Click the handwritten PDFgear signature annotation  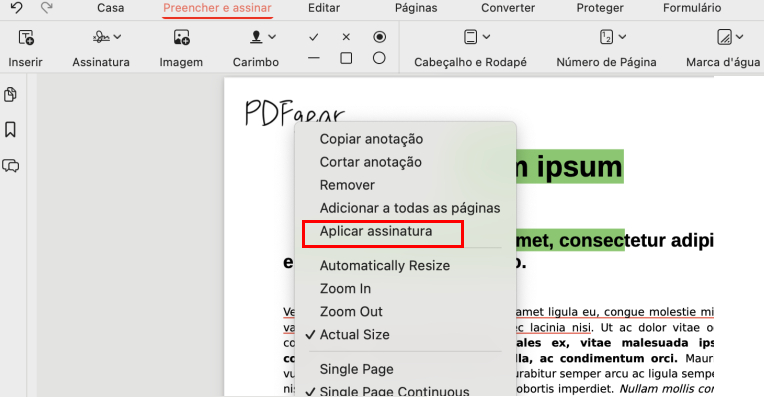(x=294, y=112)
